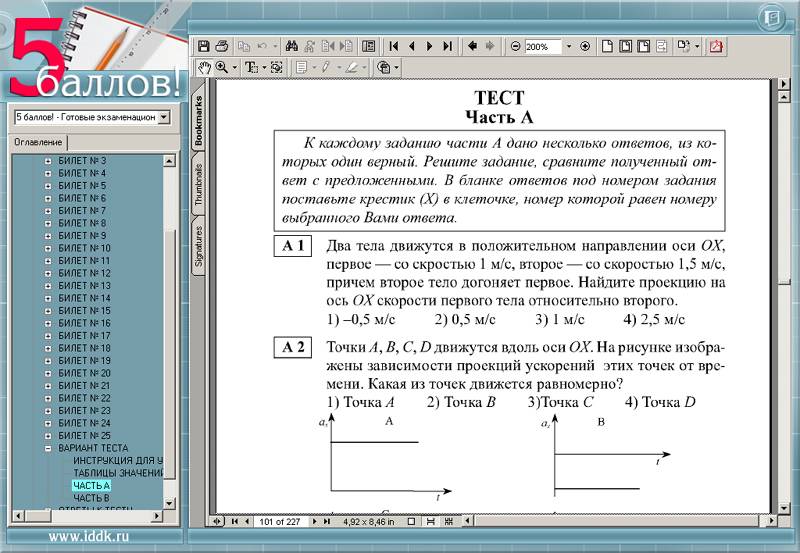
Task: Open ИНСТРУКЦИЯ ДЛЯ У tree item
Action: tap(118, 461)
